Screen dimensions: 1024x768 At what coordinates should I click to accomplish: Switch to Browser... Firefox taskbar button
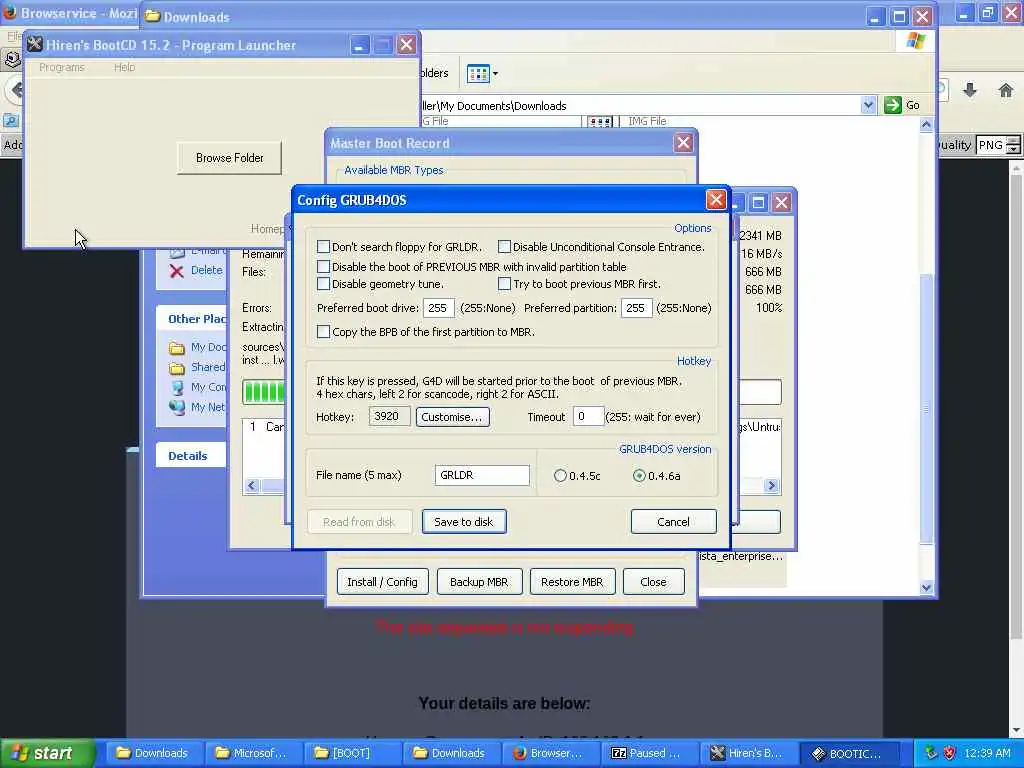click(x=549, y=753)
